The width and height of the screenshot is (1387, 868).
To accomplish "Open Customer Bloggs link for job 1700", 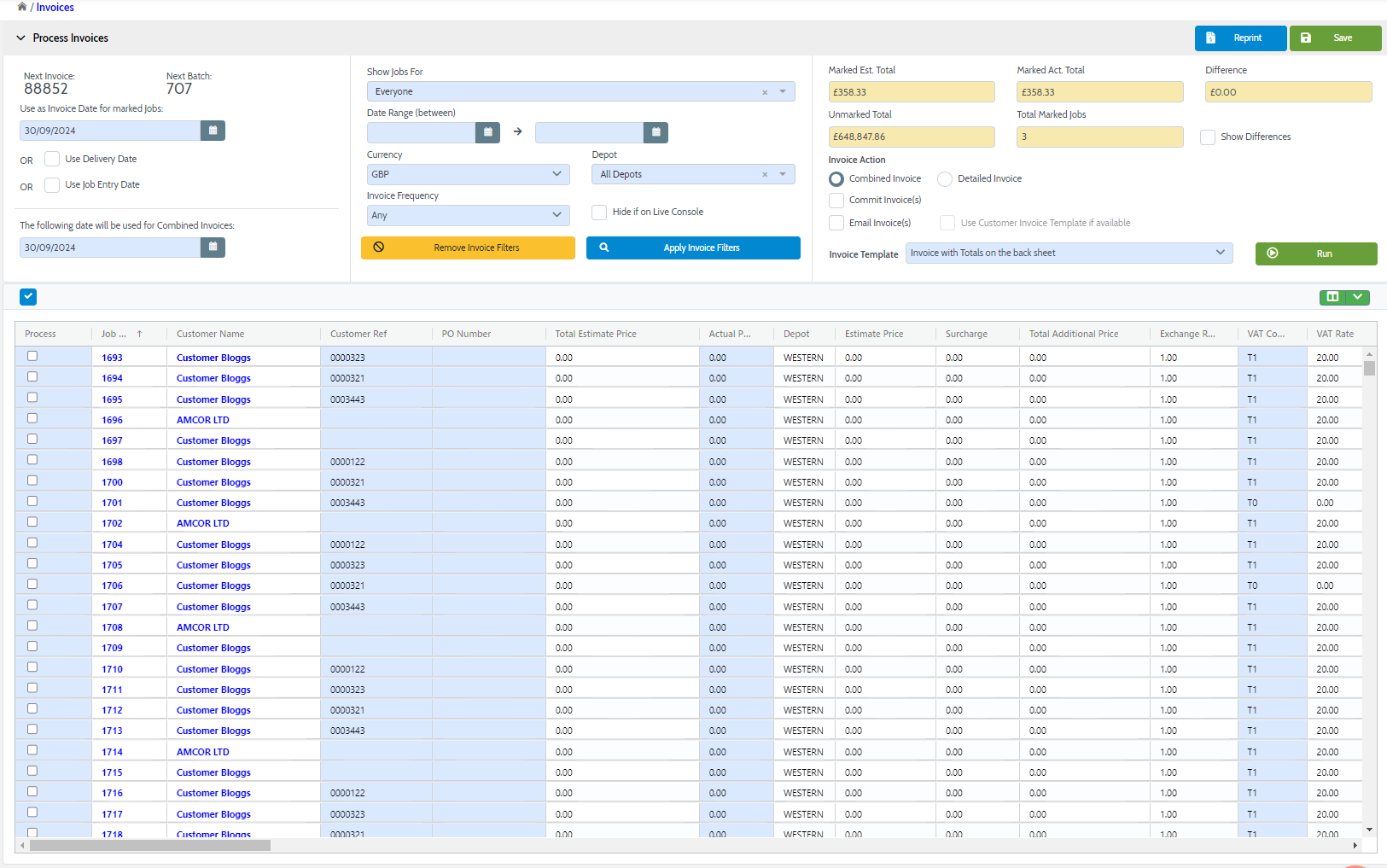I will tap(213, 482).
